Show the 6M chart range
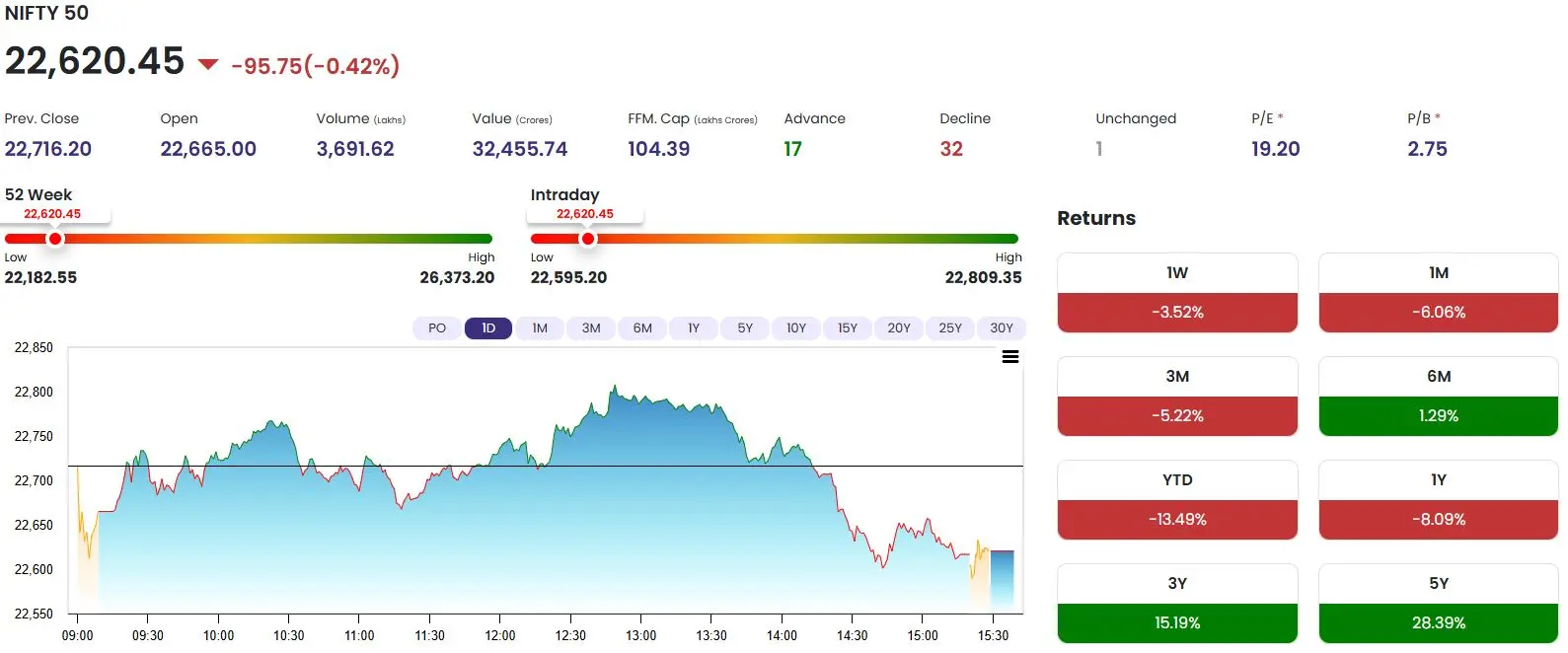The width and height of the screenshot is (1568, 653). coord(642,328)
